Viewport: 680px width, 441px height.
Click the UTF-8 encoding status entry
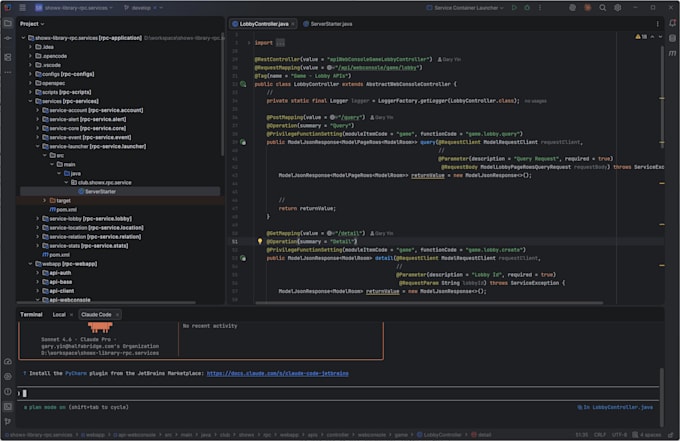pos(619,434)
